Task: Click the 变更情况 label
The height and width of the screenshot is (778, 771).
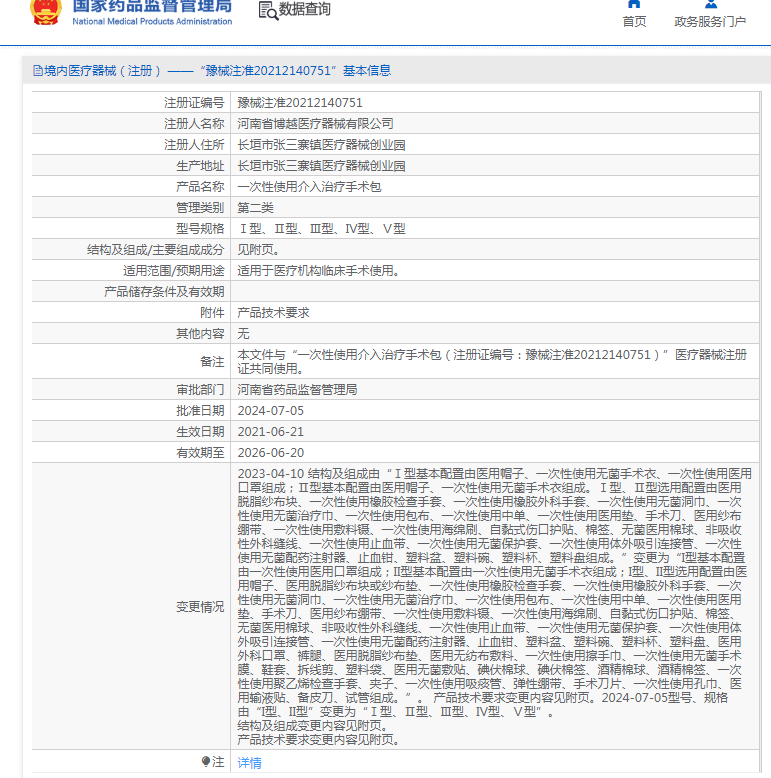Action: pyautogui.click(x=200, y=607)
